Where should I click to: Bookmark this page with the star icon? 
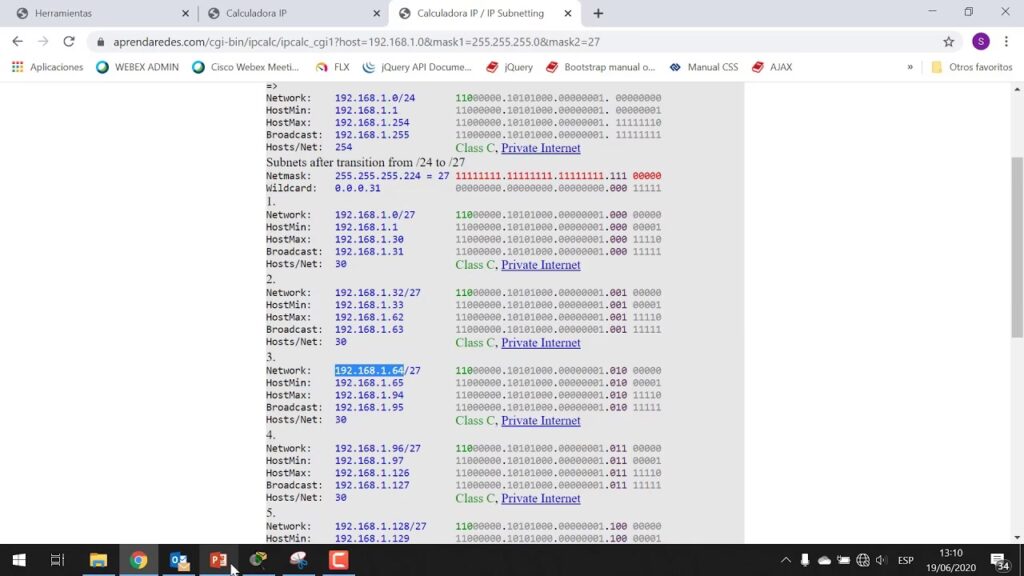pos(948,42)
